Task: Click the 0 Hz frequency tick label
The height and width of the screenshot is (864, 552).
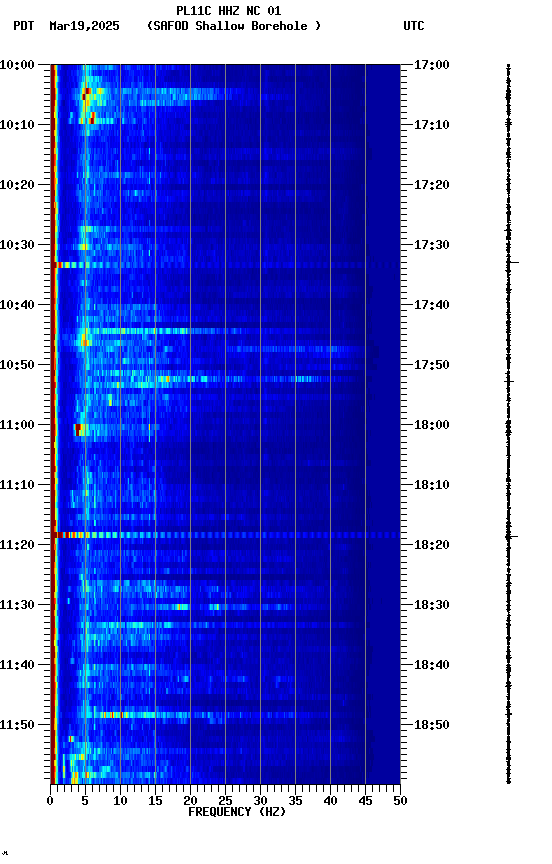Action: [x=50, y=801]
